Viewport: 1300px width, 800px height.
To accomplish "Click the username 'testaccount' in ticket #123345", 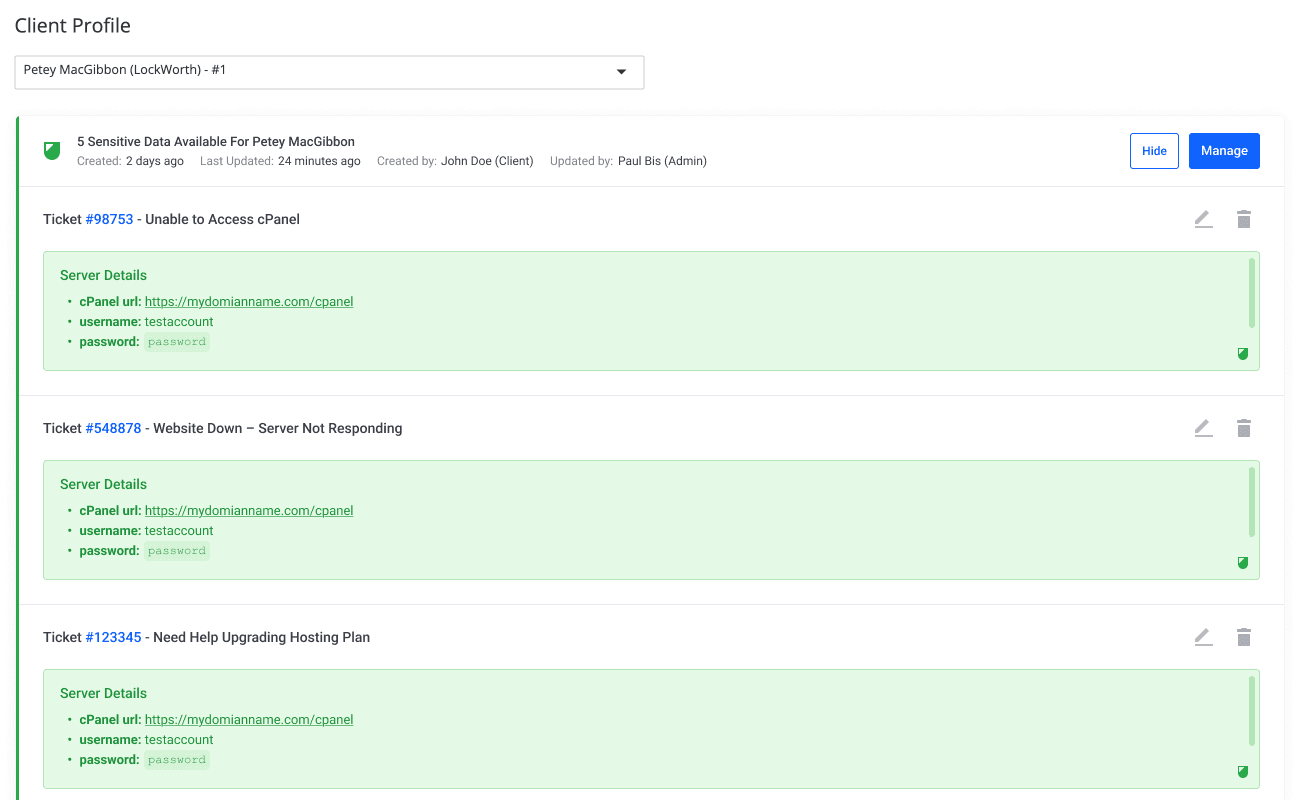I will 179,740.
